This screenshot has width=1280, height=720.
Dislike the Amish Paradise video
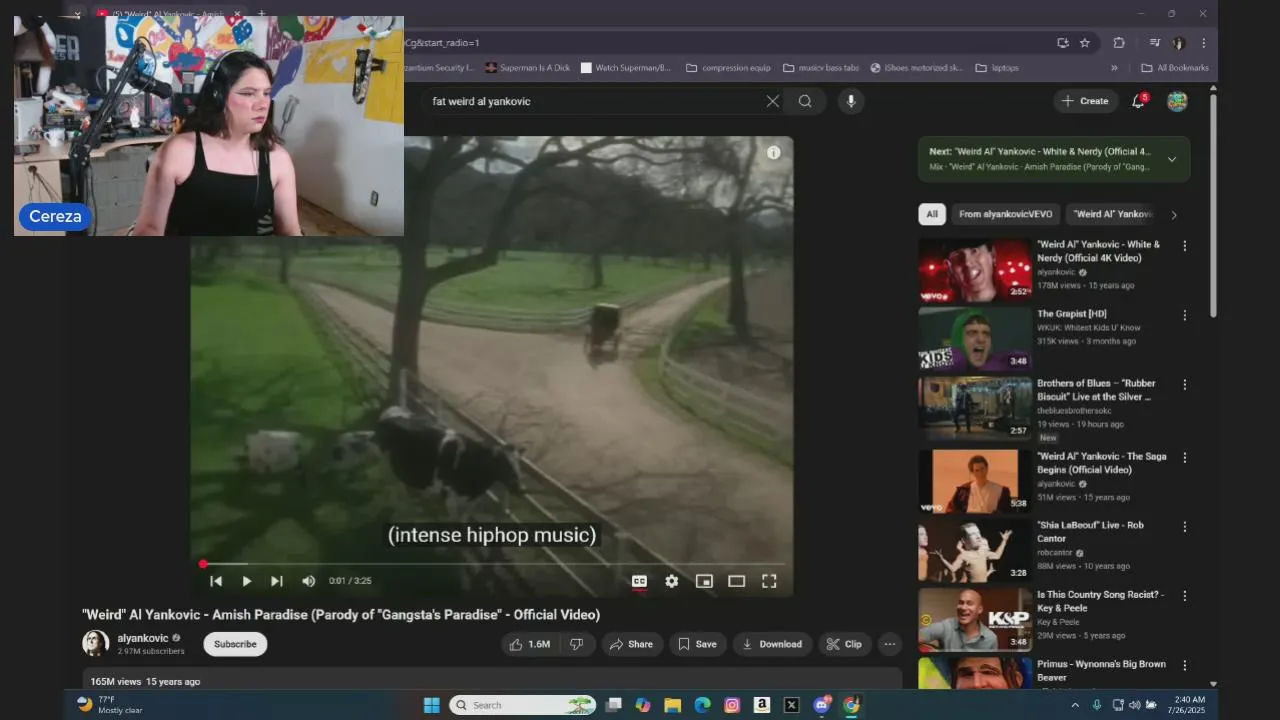[x=577, y=644]
